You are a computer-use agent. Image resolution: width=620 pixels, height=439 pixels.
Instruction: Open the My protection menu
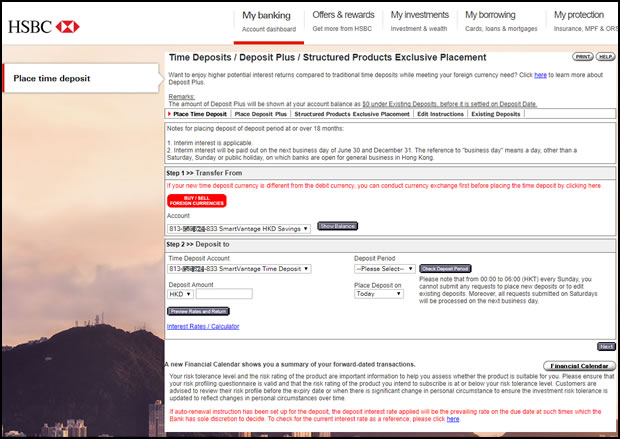(585, 21)
